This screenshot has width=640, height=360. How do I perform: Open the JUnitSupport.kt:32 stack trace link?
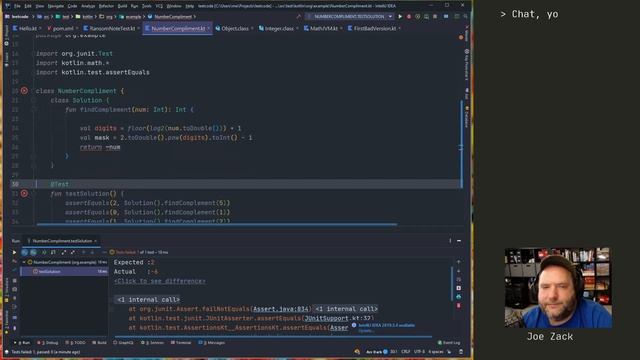pyautogui.click(x=338, y=318)
